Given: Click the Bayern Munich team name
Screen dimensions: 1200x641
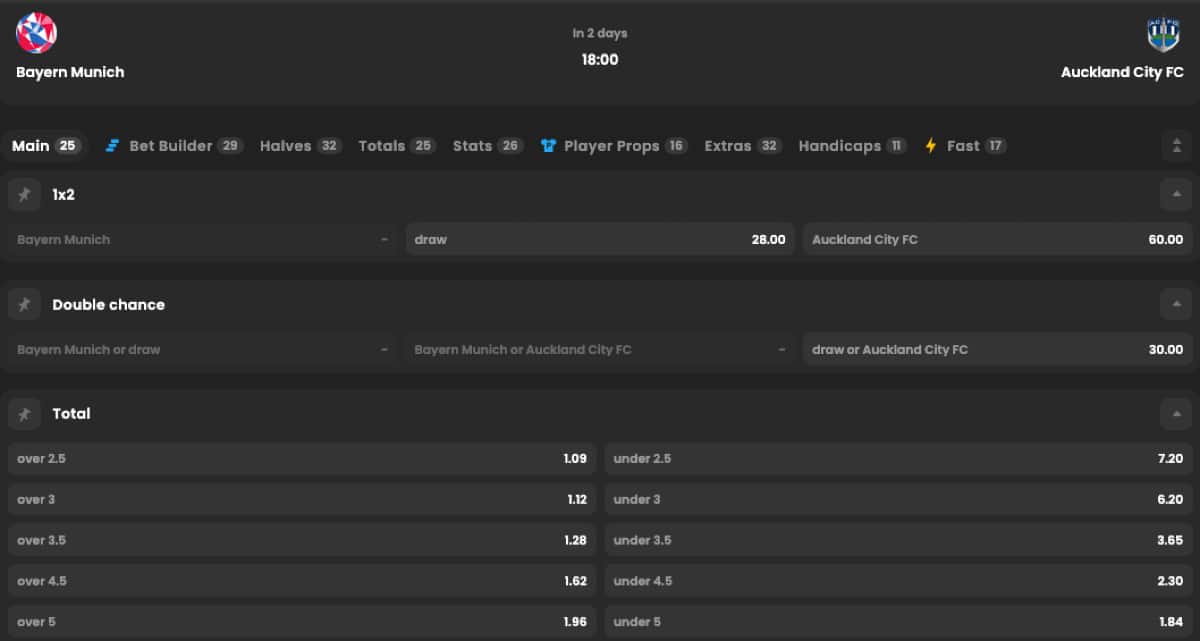Looking at the screenshot, I should [70, 73].
